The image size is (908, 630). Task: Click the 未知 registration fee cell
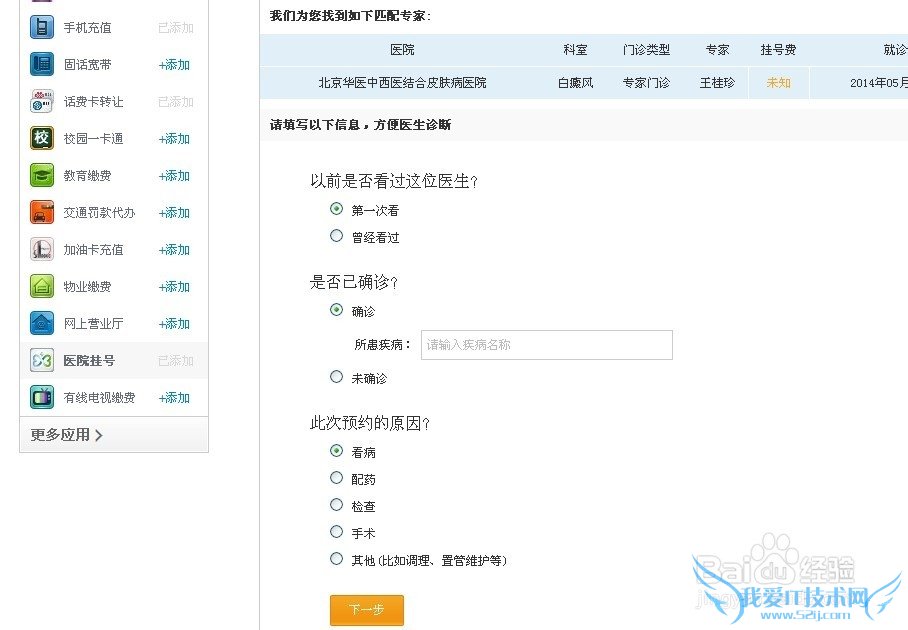tap(778, 83)
